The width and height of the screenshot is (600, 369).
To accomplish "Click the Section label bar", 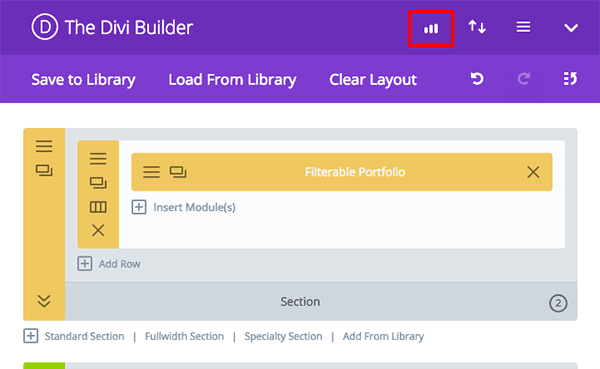I will pyautogui.click(x=321, y=302).
